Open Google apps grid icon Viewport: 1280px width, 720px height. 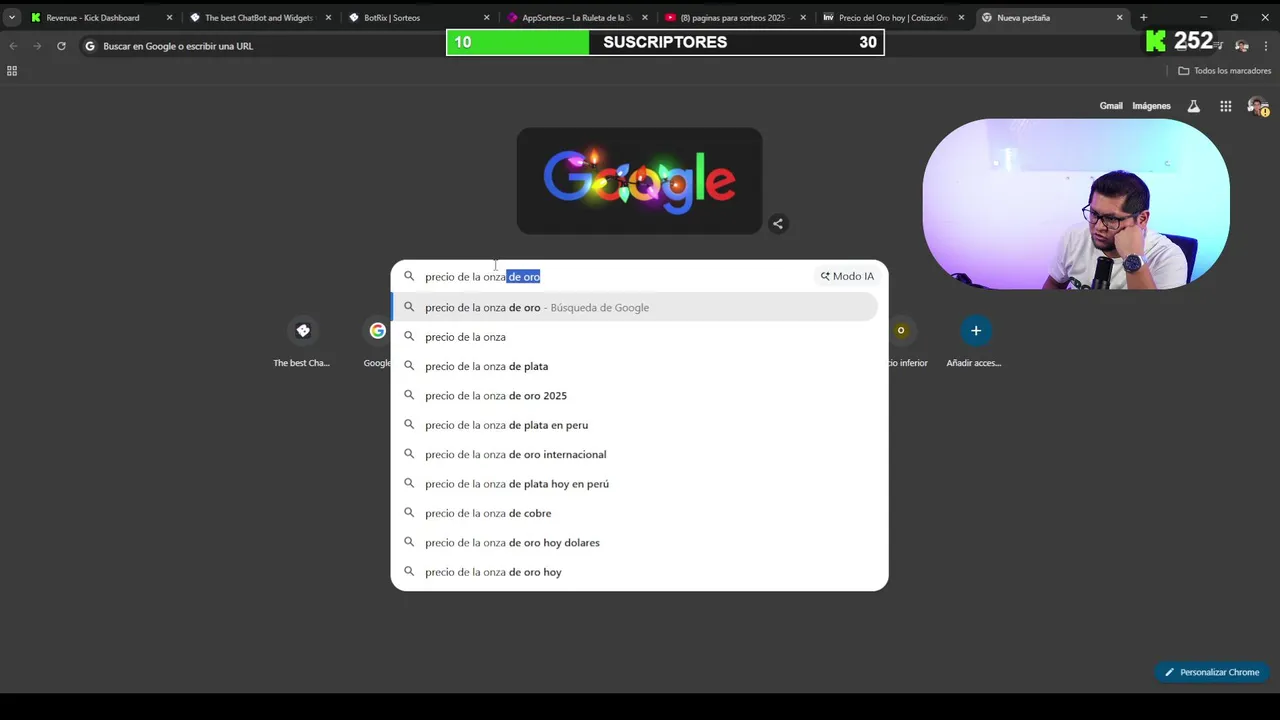point(1225,106)
